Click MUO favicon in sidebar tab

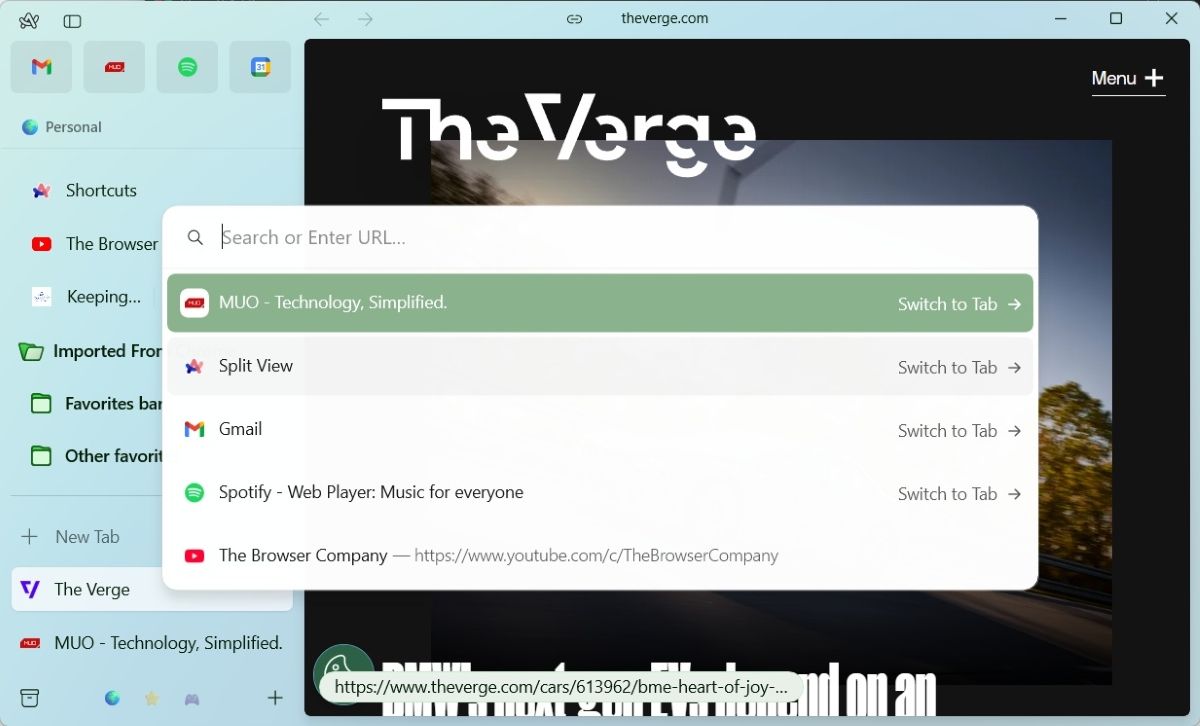pos(30,643)
